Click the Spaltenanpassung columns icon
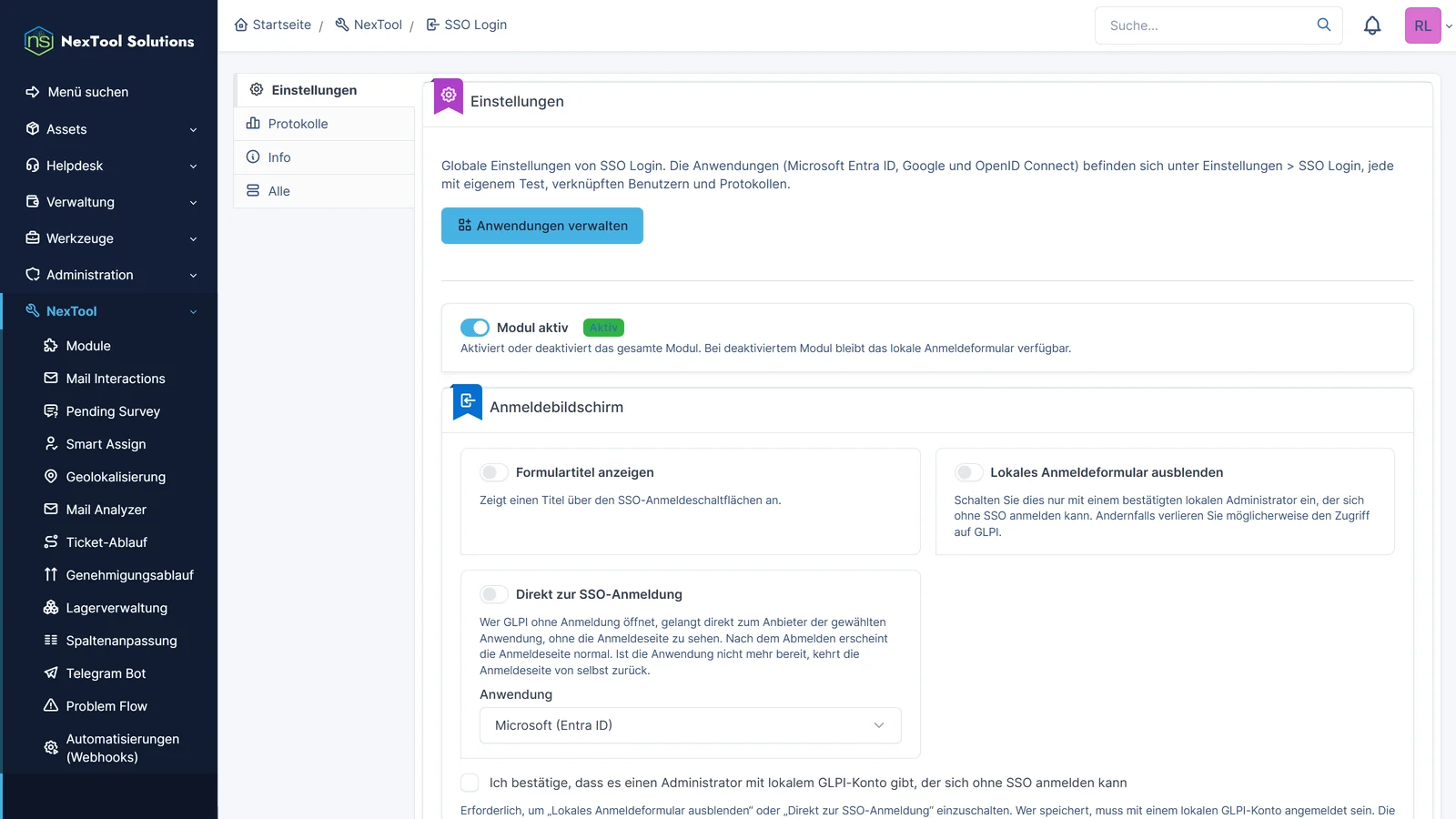1456x819 pixels. coord(51,640)
